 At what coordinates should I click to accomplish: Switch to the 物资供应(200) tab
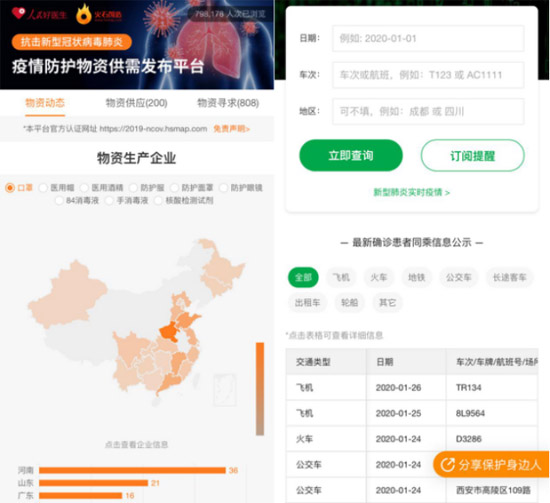tap(136, 103)
